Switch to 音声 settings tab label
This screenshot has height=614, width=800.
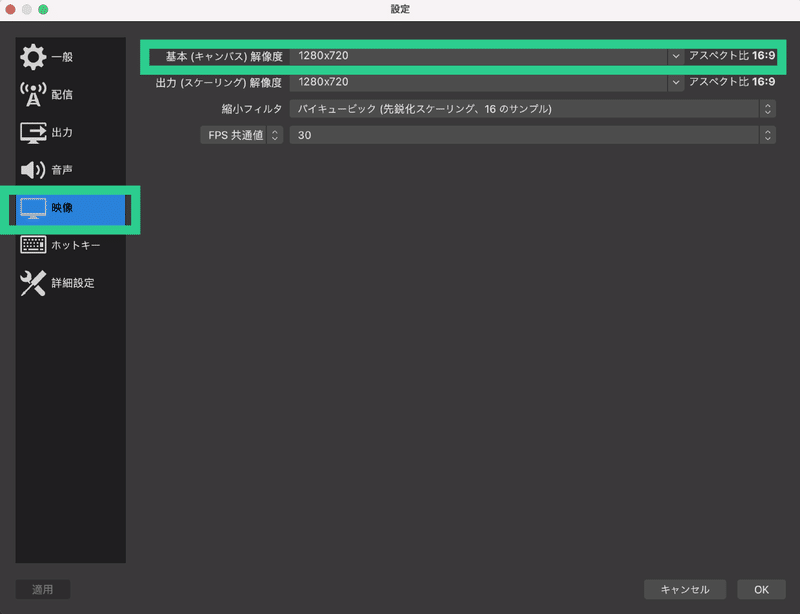[62, 170]
